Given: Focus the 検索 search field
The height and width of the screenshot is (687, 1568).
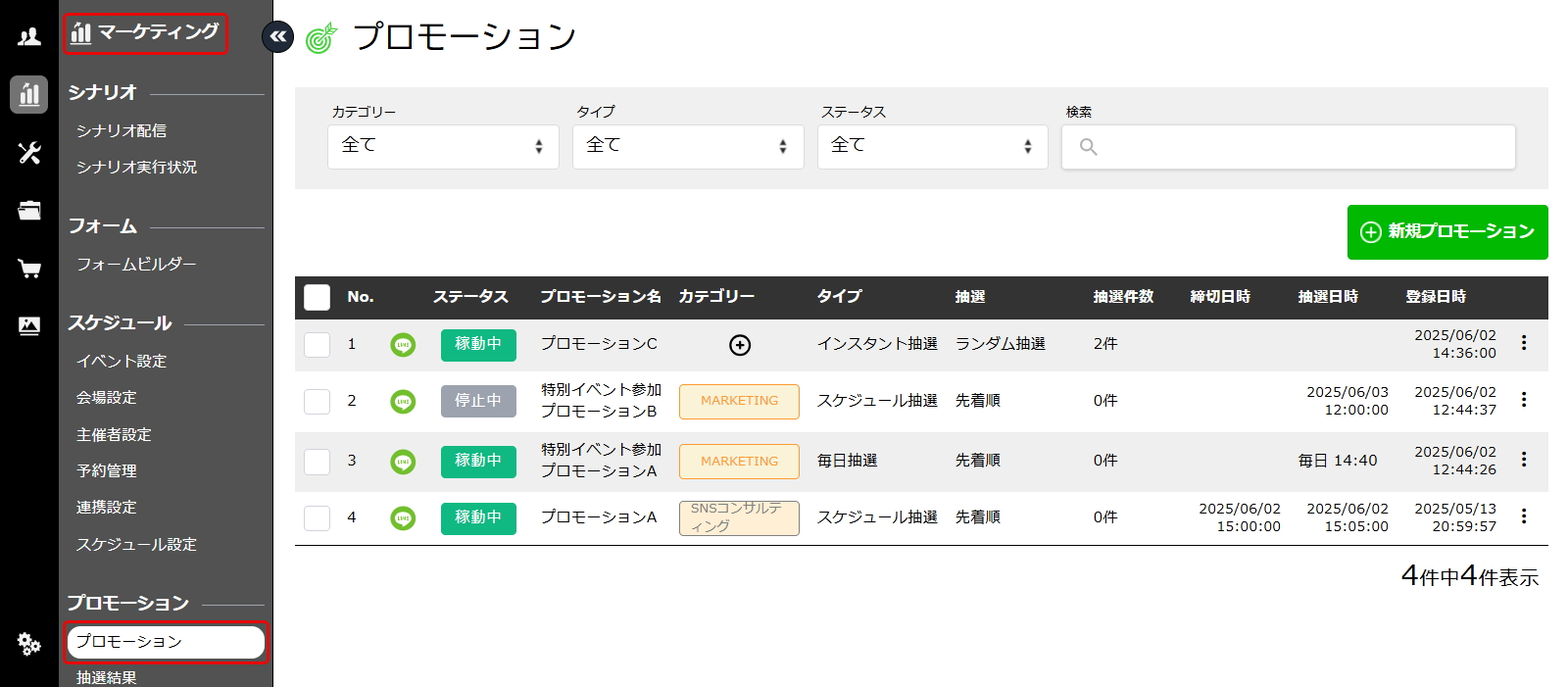Looking at the screenshot, I should pyautogui.click(x=1289, y=147).
